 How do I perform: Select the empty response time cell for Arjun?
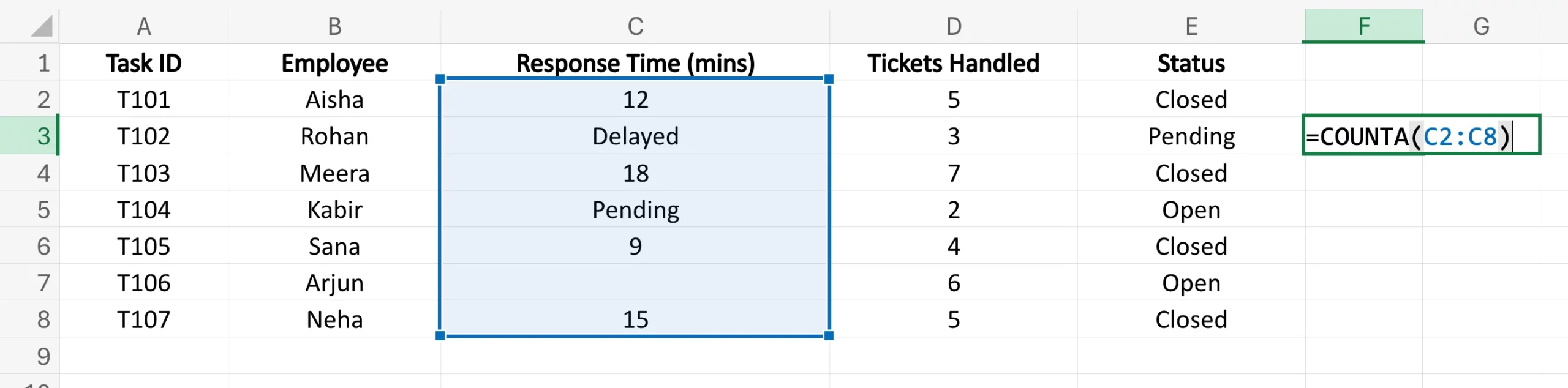click(x=635, y=283)
